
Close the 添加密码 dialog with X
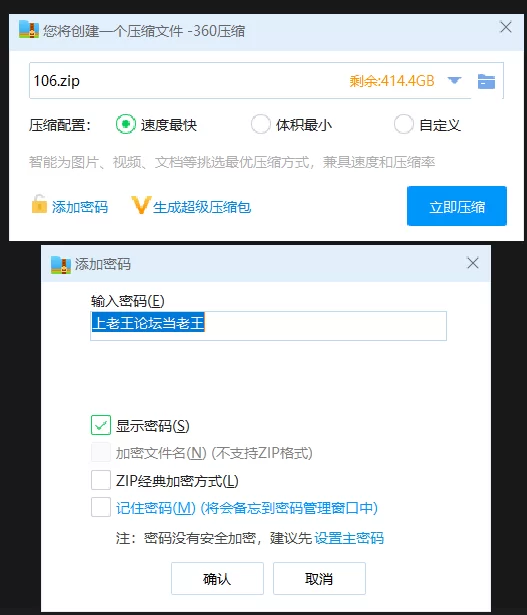473,263
